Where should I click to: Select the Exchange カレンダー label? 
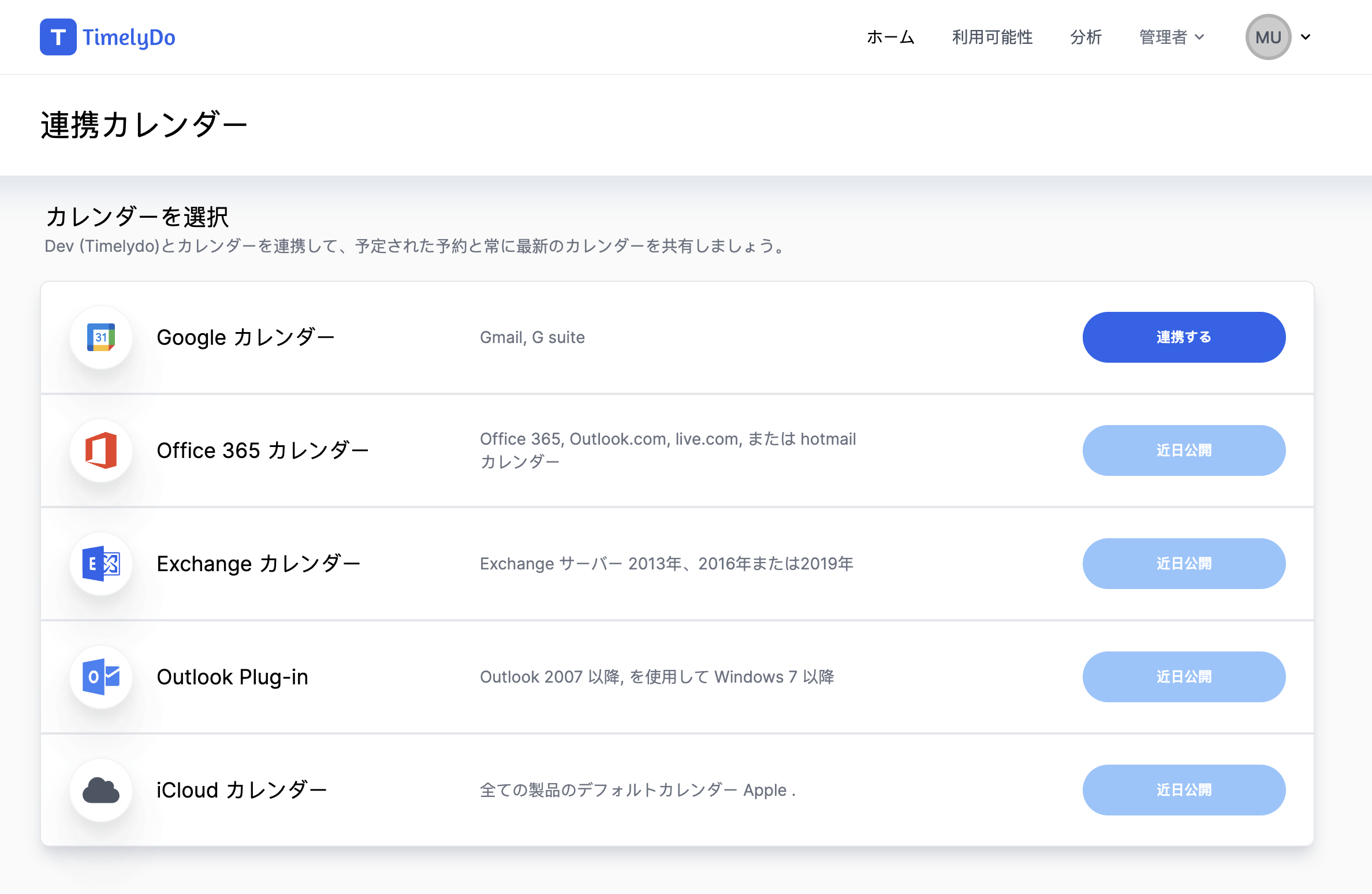click(x=259, y=564)
